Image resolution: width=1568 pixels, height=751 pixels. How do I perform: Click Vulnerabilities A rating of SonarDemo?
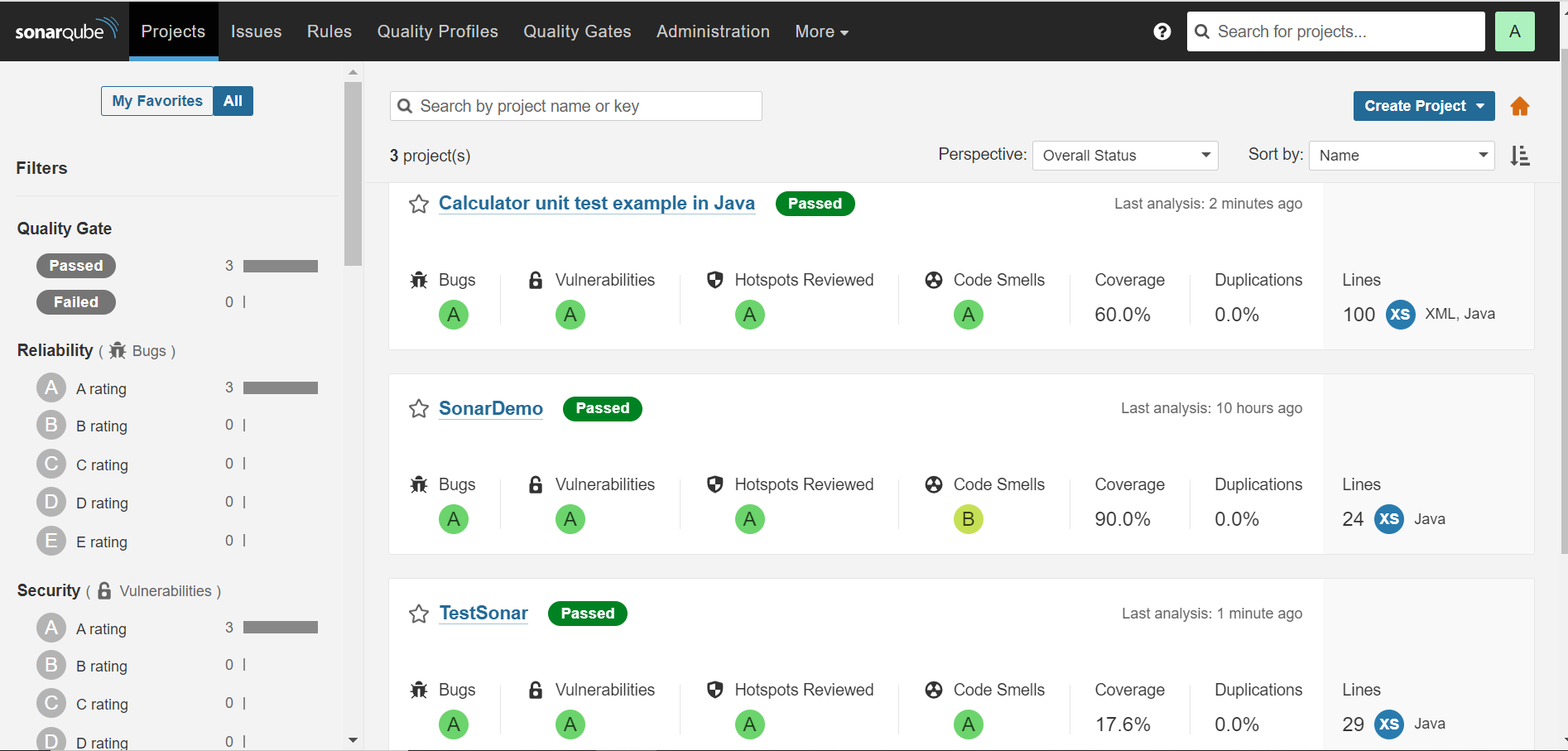point(570,519)
